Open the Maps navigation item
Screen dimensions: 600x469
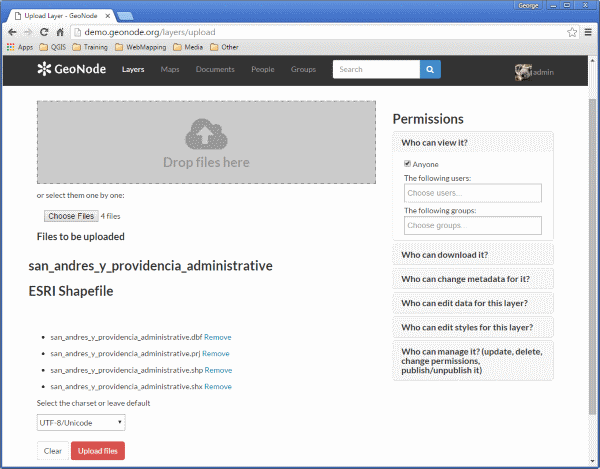coord(170,69)
